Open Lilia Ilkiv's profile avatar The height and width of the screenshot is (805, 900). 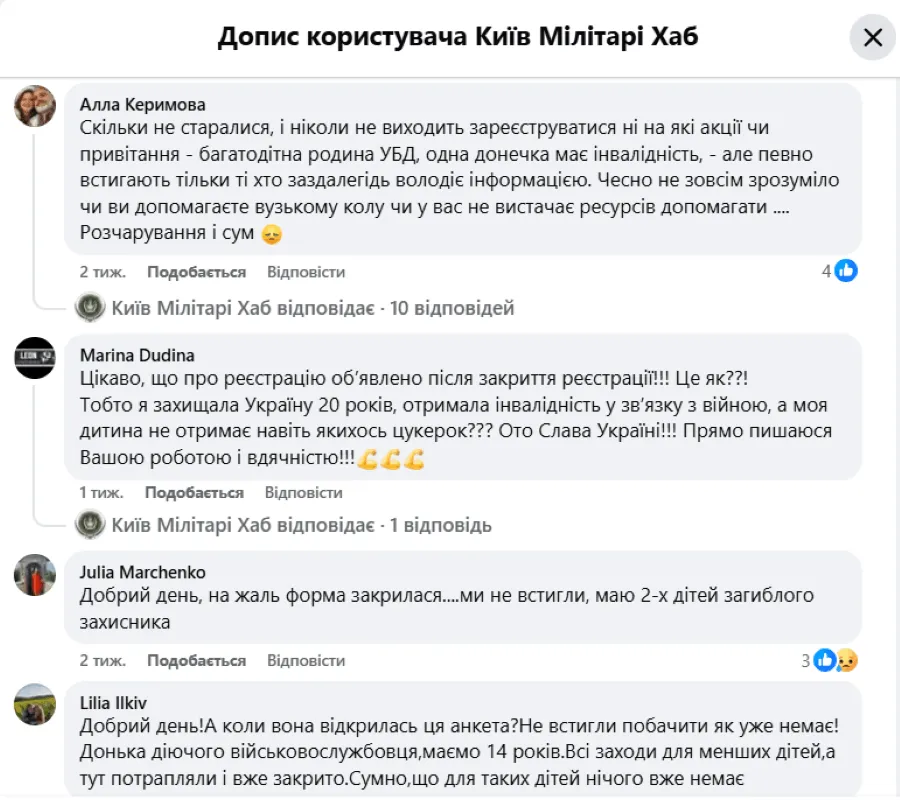pyautogui.click(x=35, y=703)
